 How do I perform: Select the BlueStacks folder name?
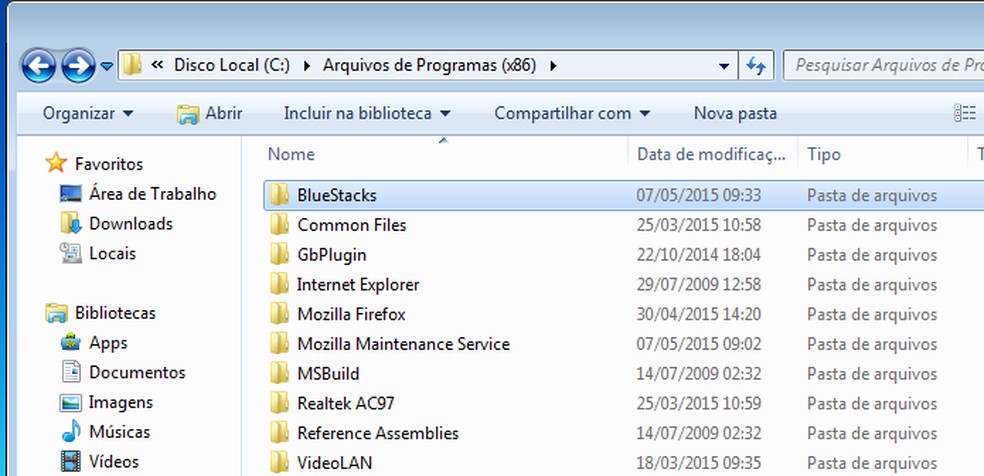click(x=337, y=195)
